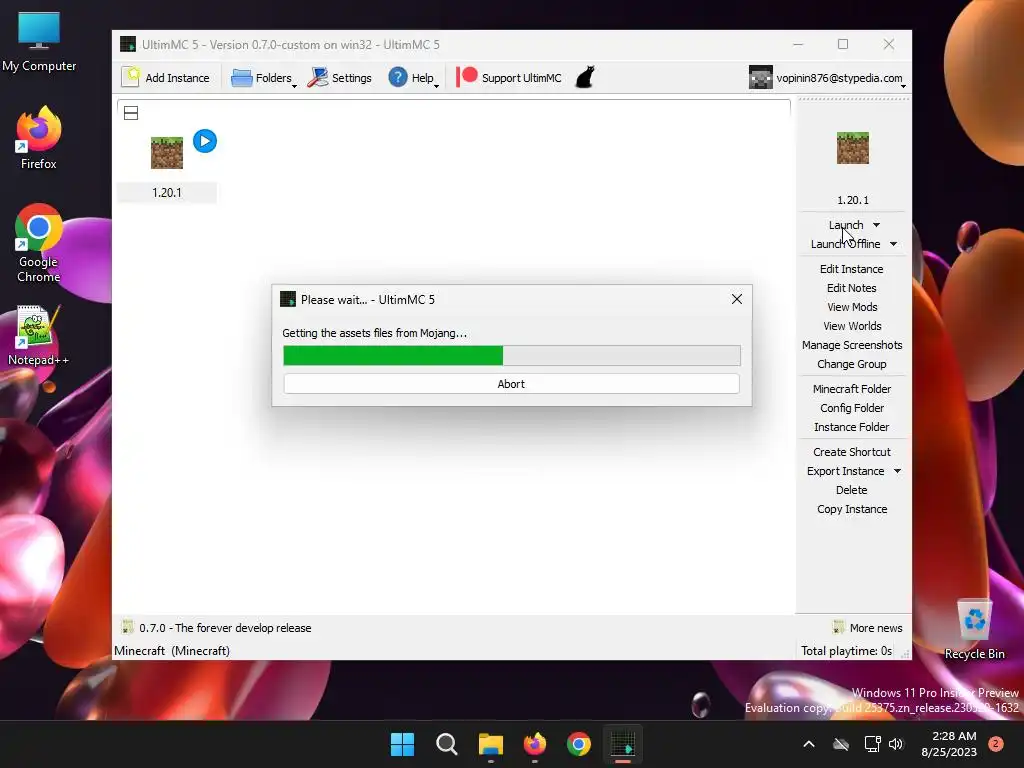Click the network tray icon
Screen dimensions: 1024x768
(872, 744)
